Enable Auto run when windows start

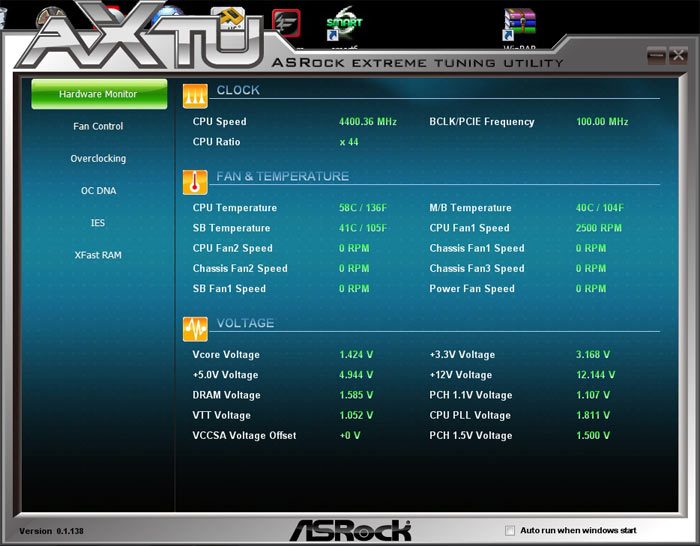click(x=511, y=530)
